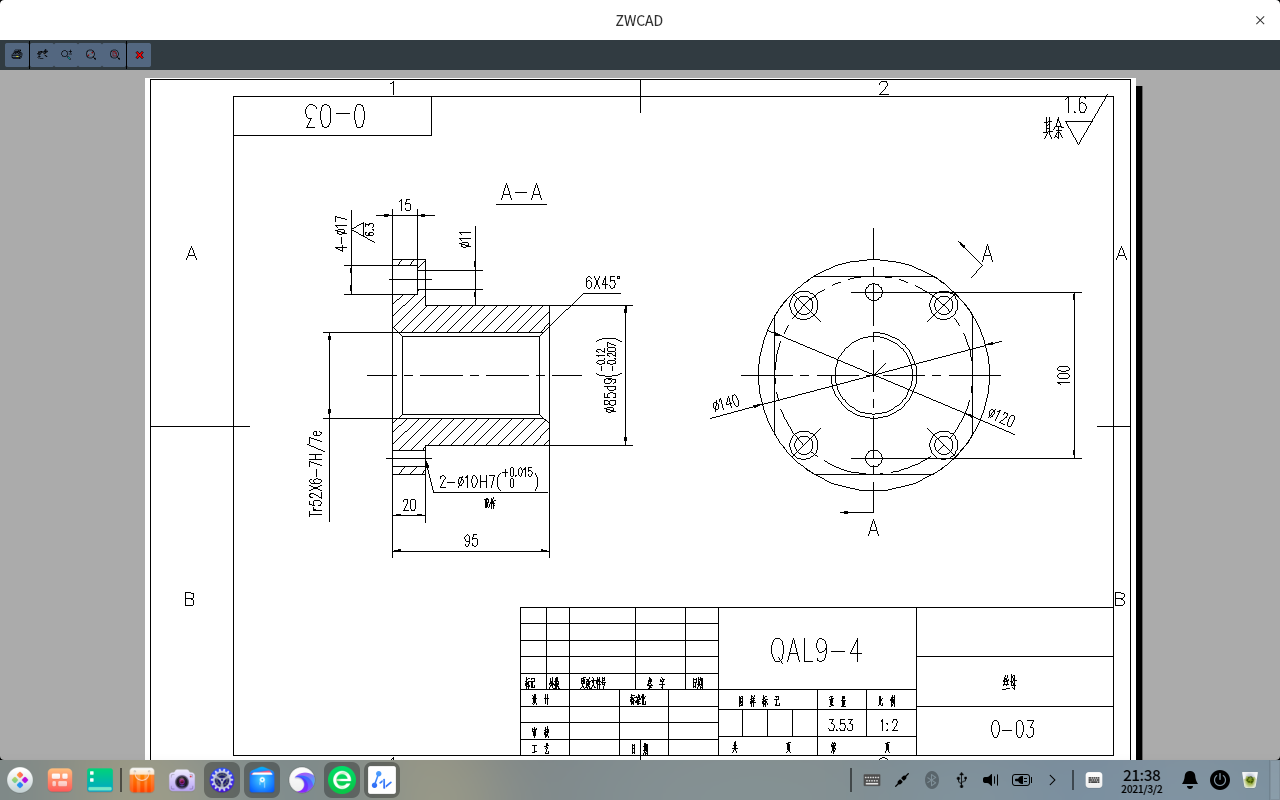Expand the tray with the chevron arrow

(x=1052, y=780)
